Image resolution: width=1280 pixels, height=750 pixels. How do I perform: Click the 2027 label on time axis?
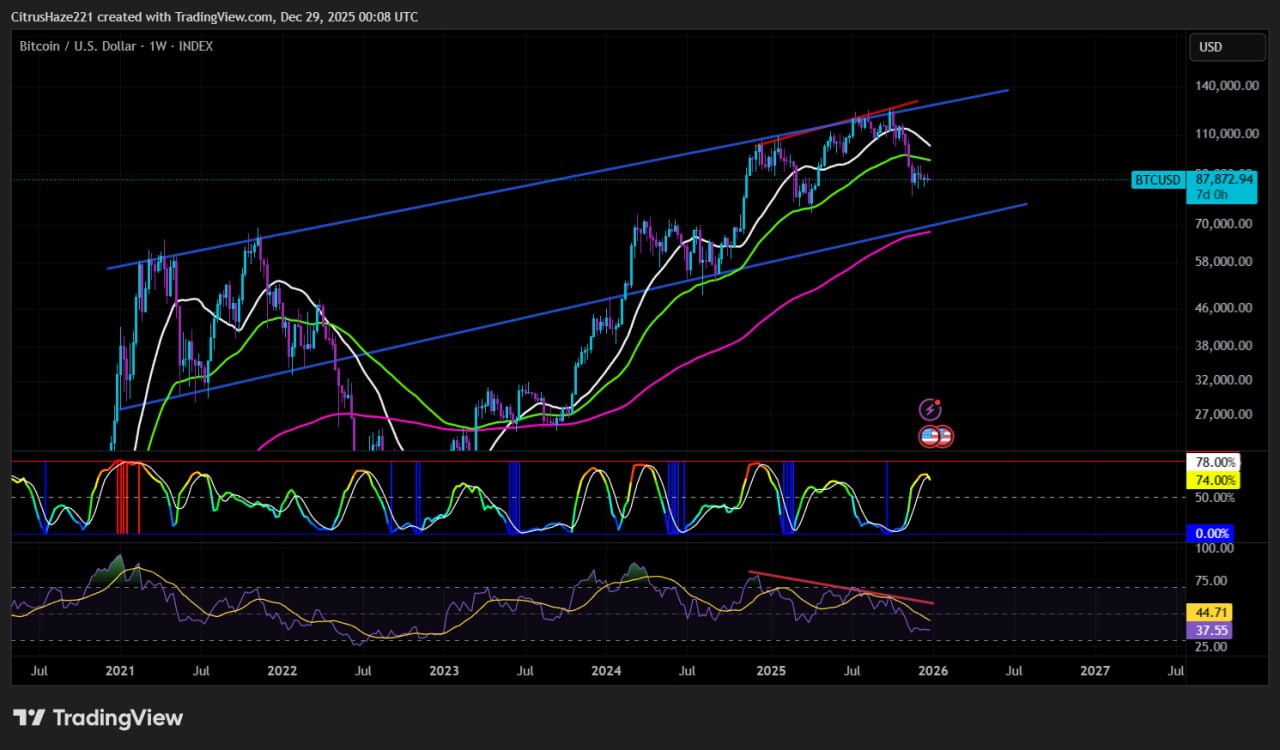coord(1095,671)
